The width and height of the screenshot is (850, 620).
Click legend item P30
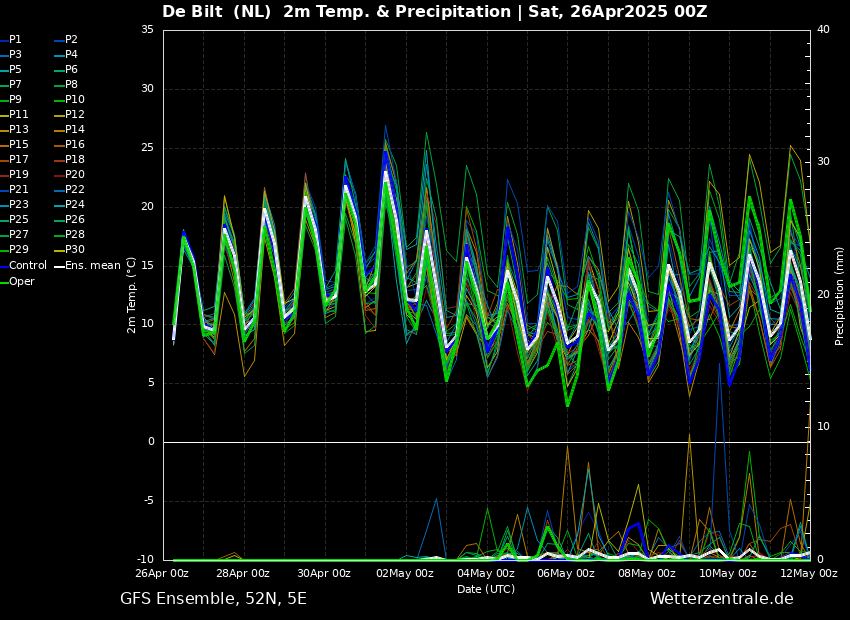click(70, 249)
